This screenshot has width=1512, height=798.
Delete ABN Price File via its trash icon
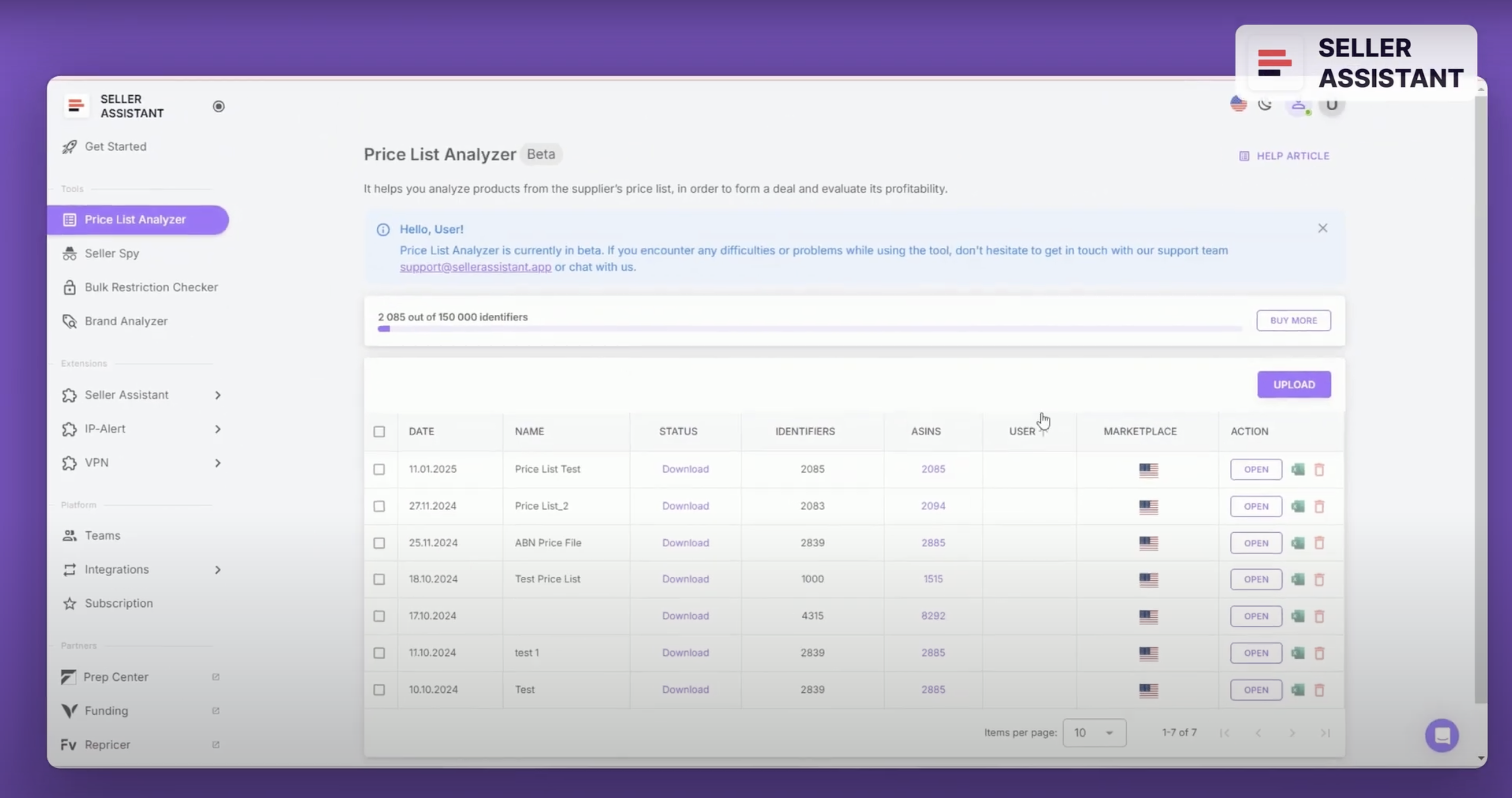tap(1320, 543)
